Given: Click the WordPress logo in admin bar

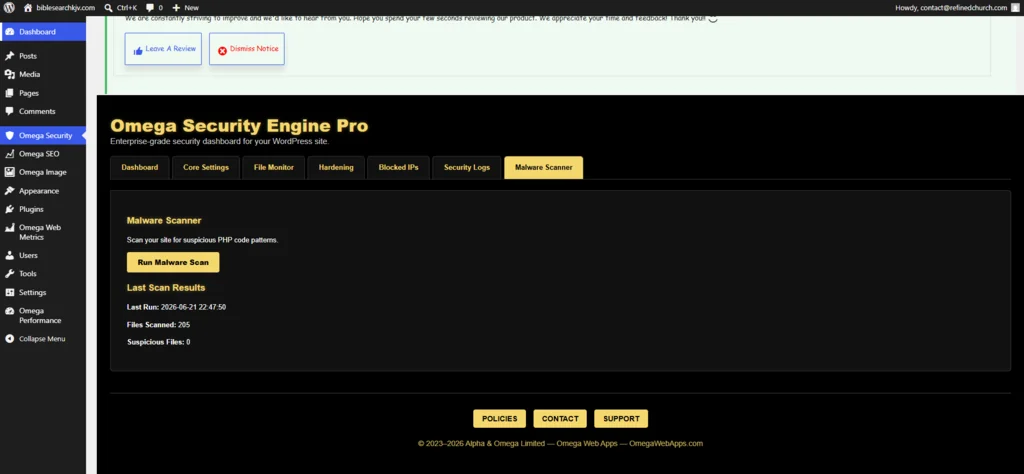Looking at the screenshot, I should pyautogui.click(x=9, y=8).
